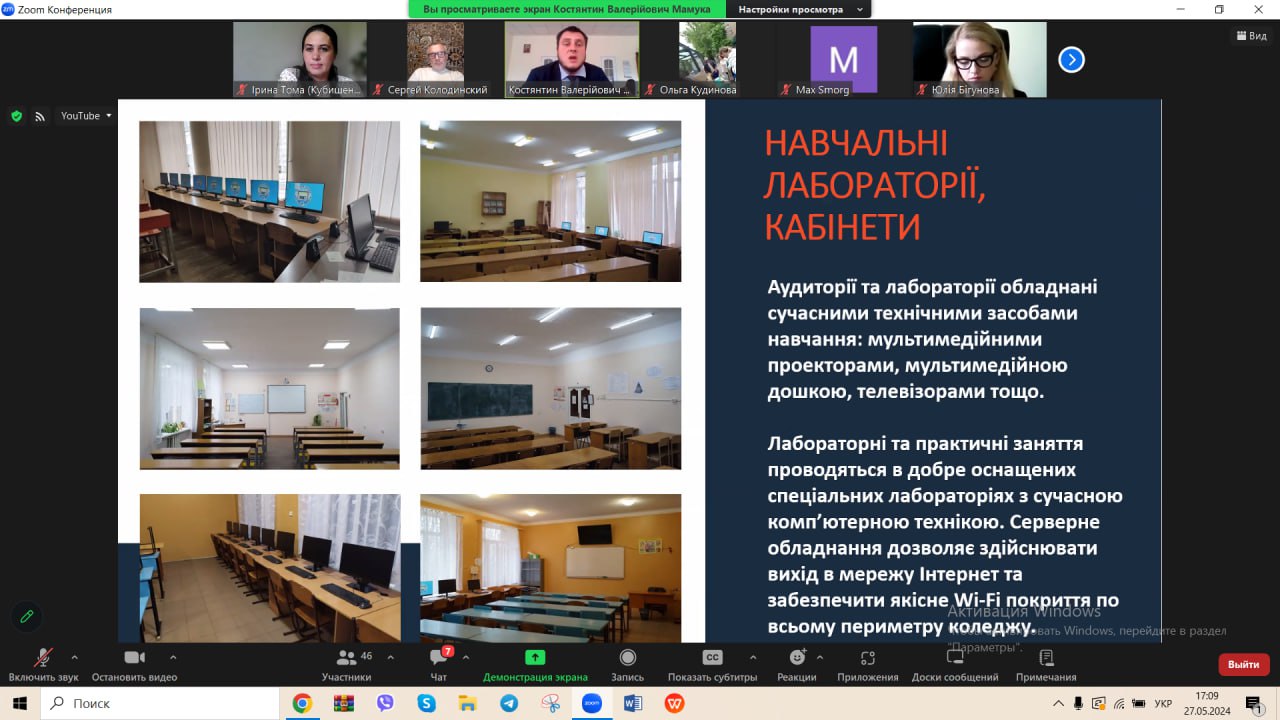Open the YouTube live stream dropdown
This screenshot has height=720, width=1280.
86,116
